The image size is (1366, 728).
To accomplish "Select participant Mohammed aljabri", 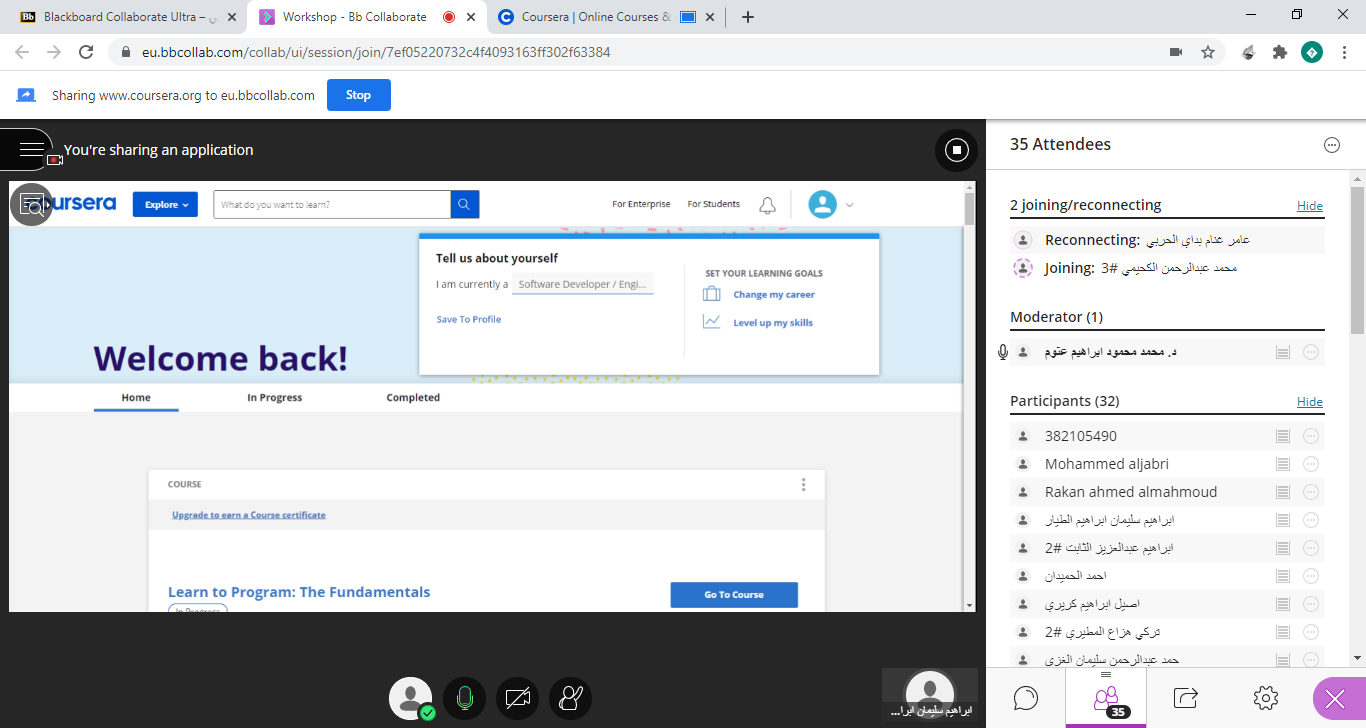I will 1107,464.
